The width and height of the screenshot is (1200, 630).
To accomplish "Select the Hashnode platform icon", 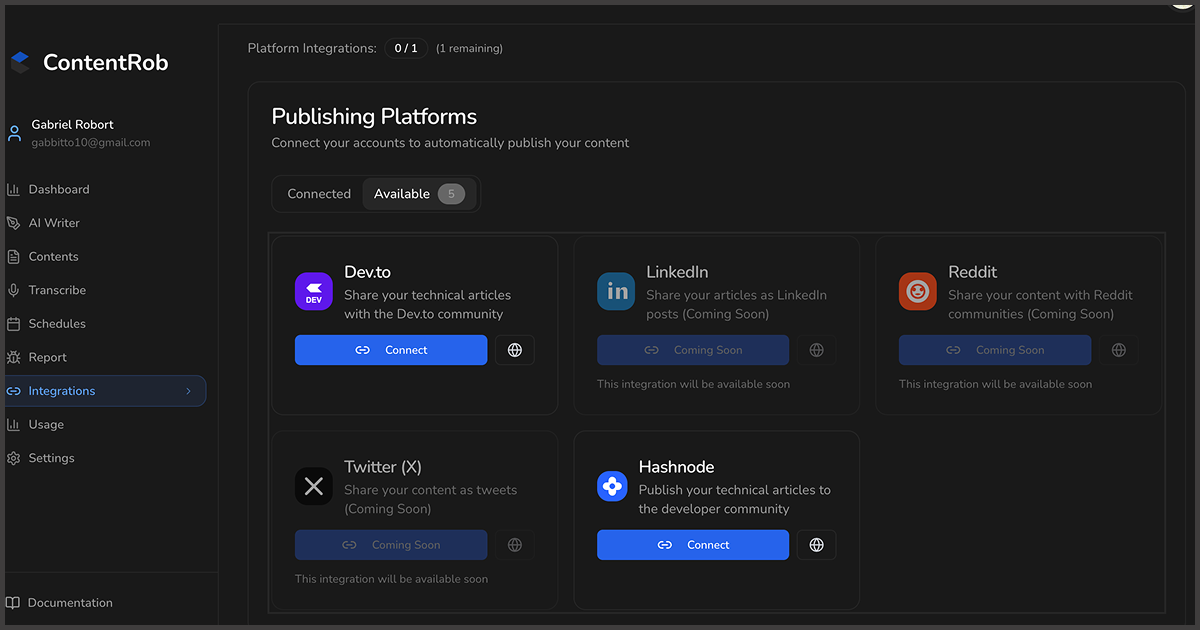I will point(612,486).
